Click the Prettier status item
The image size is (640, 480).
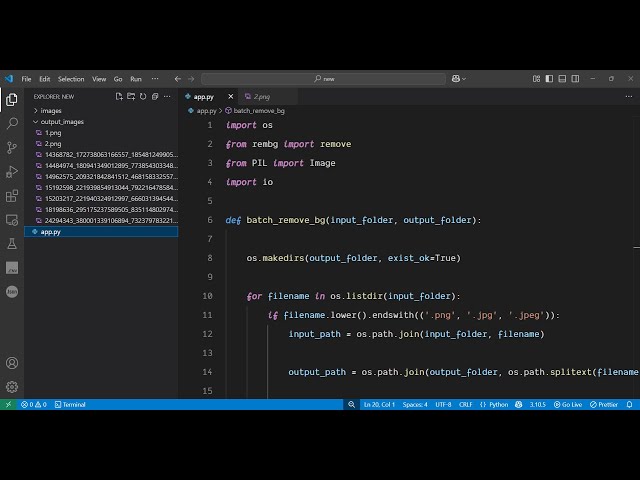(604, 404)
